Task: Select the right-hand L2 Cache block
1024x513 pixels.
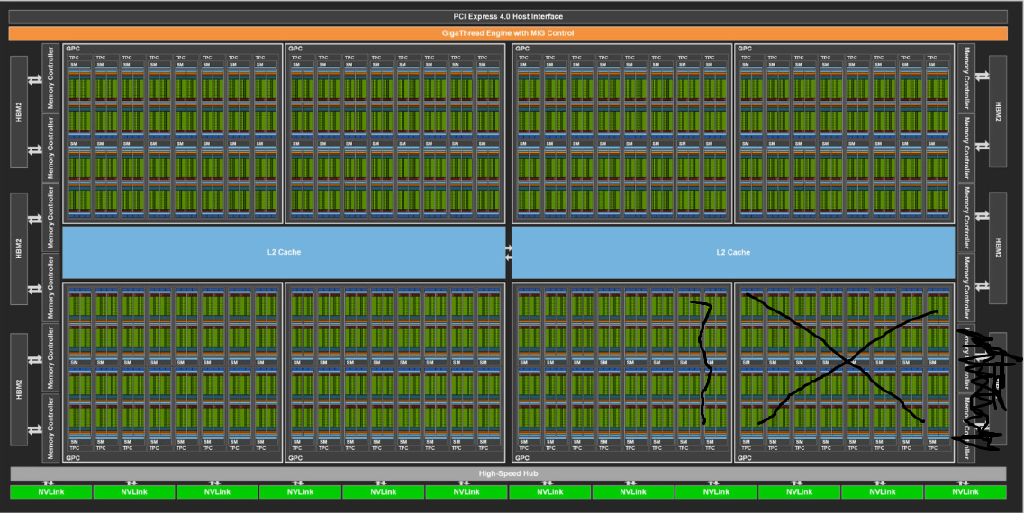Action: click(733, 253)
